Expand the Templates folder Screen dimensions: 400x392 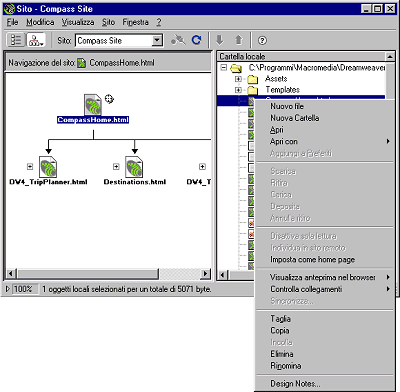coord(238,90)
